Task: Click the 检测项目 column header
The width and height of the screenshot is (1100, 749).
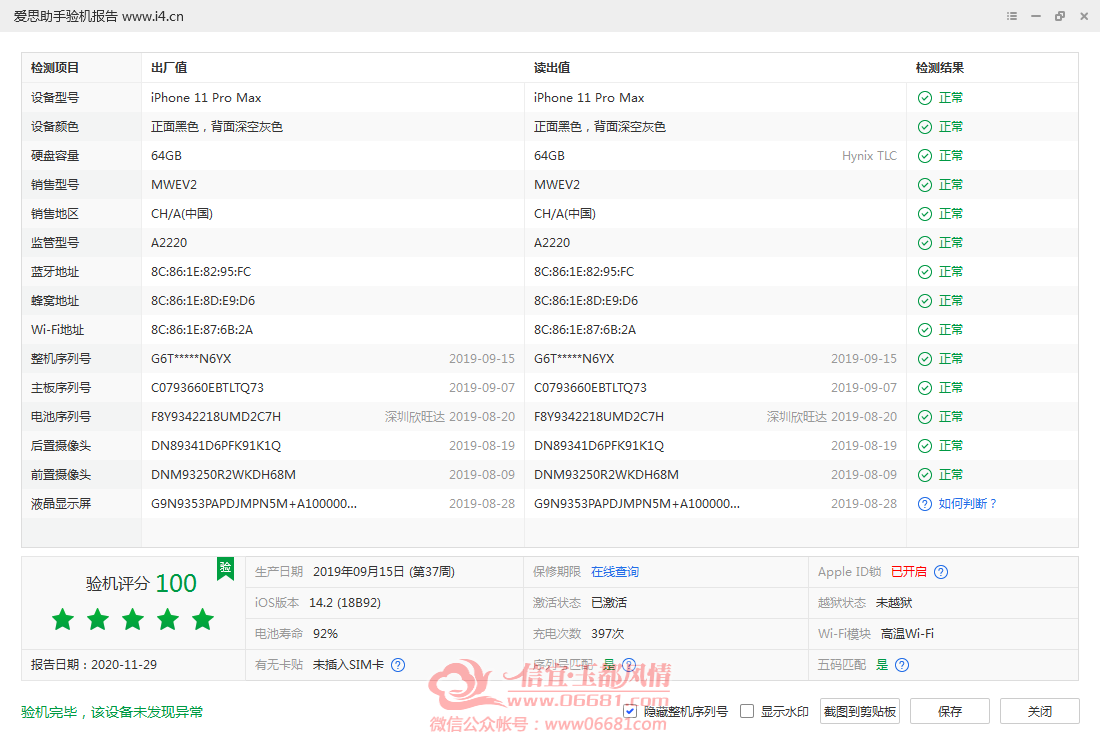Action: pos(55,68)
